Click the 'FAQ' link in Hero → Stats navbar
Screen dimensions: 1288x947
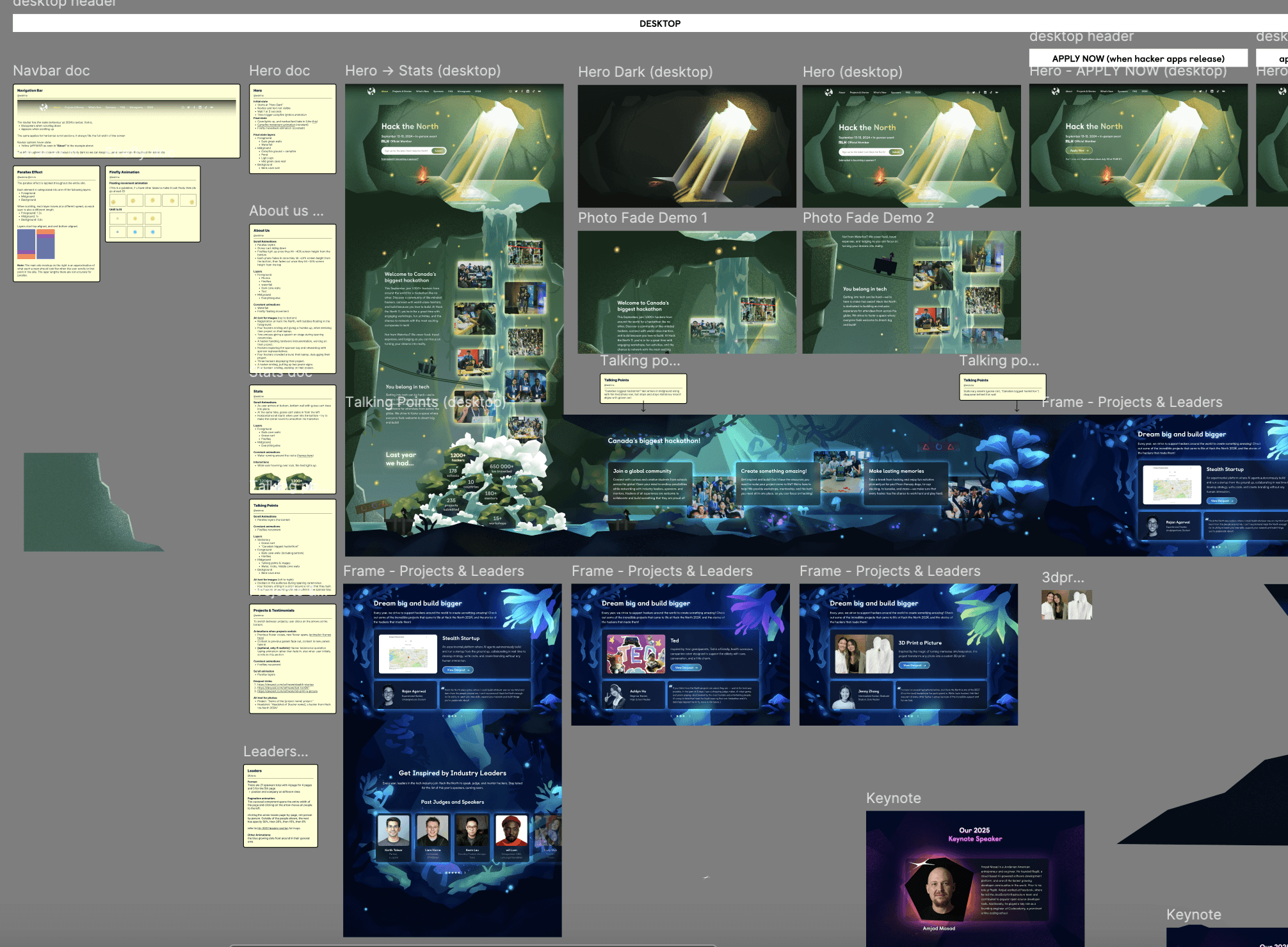click(x=450, y=92)
